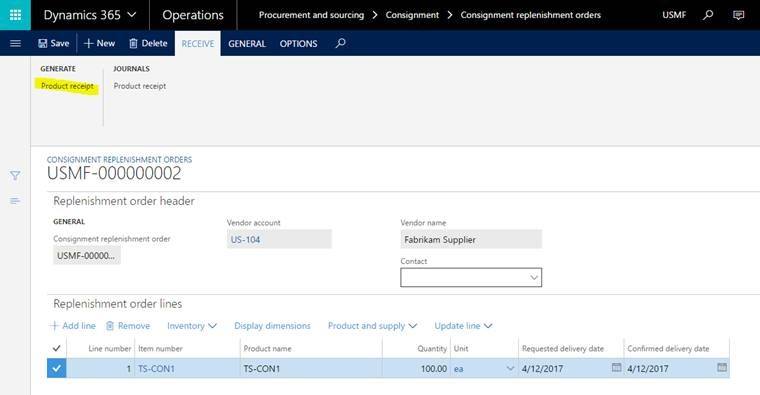Click the Consignment Replenishment Orders caption link
The width and height of the screenshot is (760, 395).
tap(119, 159)
